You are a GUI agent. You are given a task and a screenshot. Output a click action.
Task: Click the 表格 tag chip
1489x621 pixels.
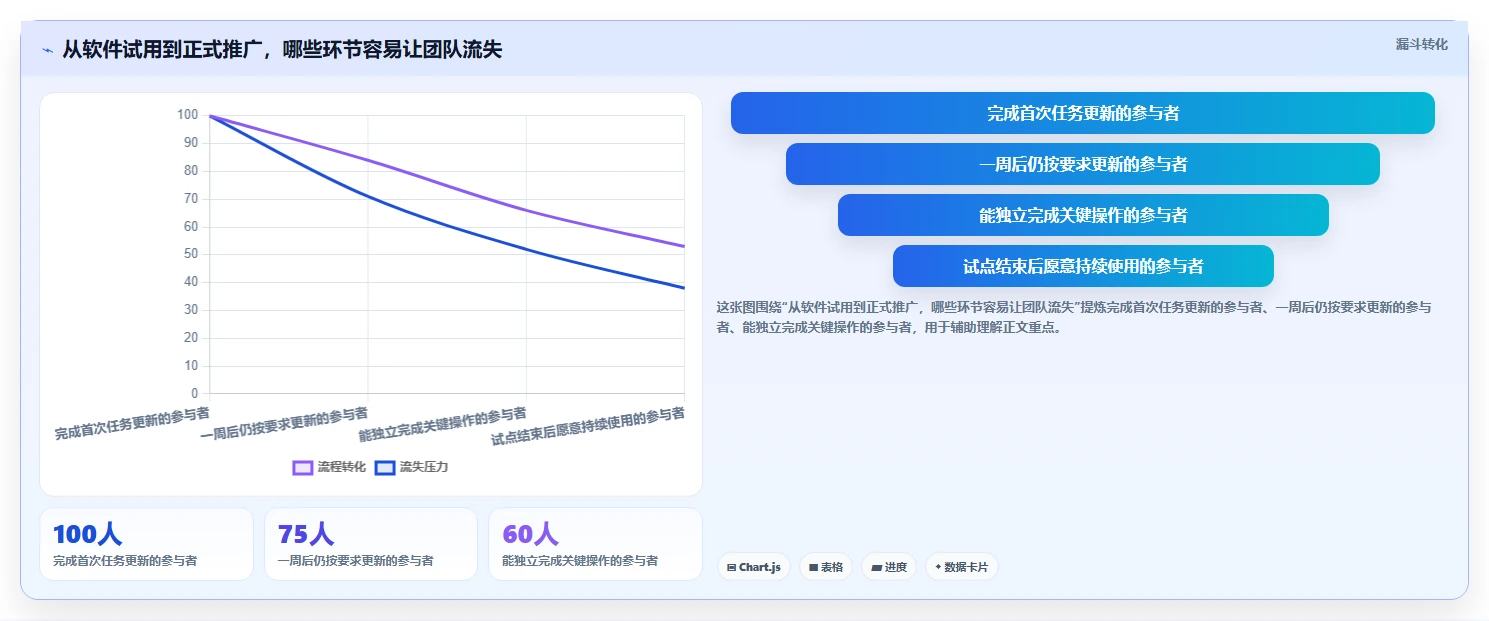point(826,567)
